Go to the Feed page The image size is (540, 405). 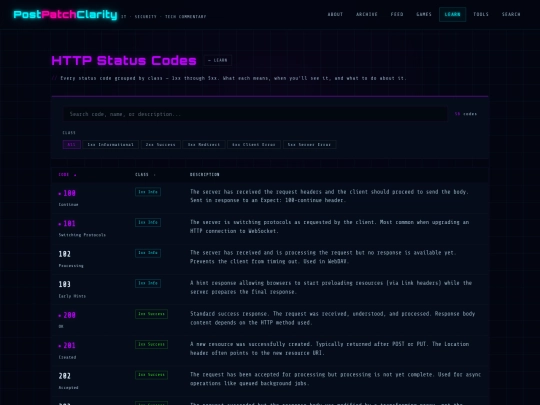click(397, 14)
